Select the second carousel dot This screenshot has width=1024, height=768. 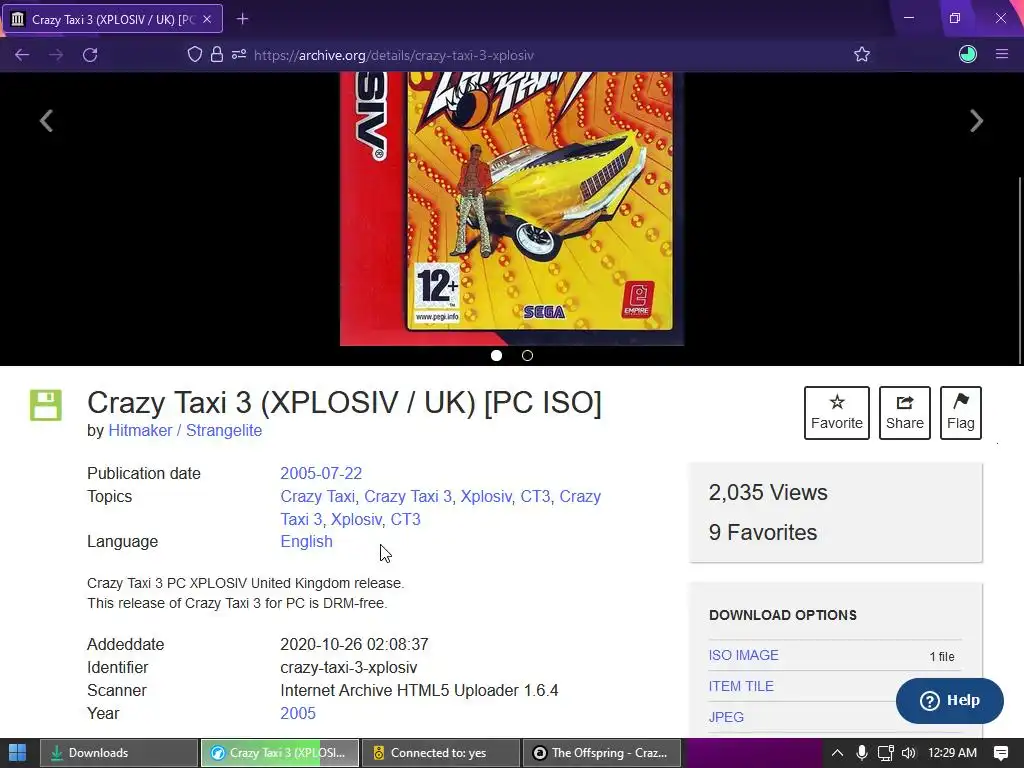click(528, 355)
